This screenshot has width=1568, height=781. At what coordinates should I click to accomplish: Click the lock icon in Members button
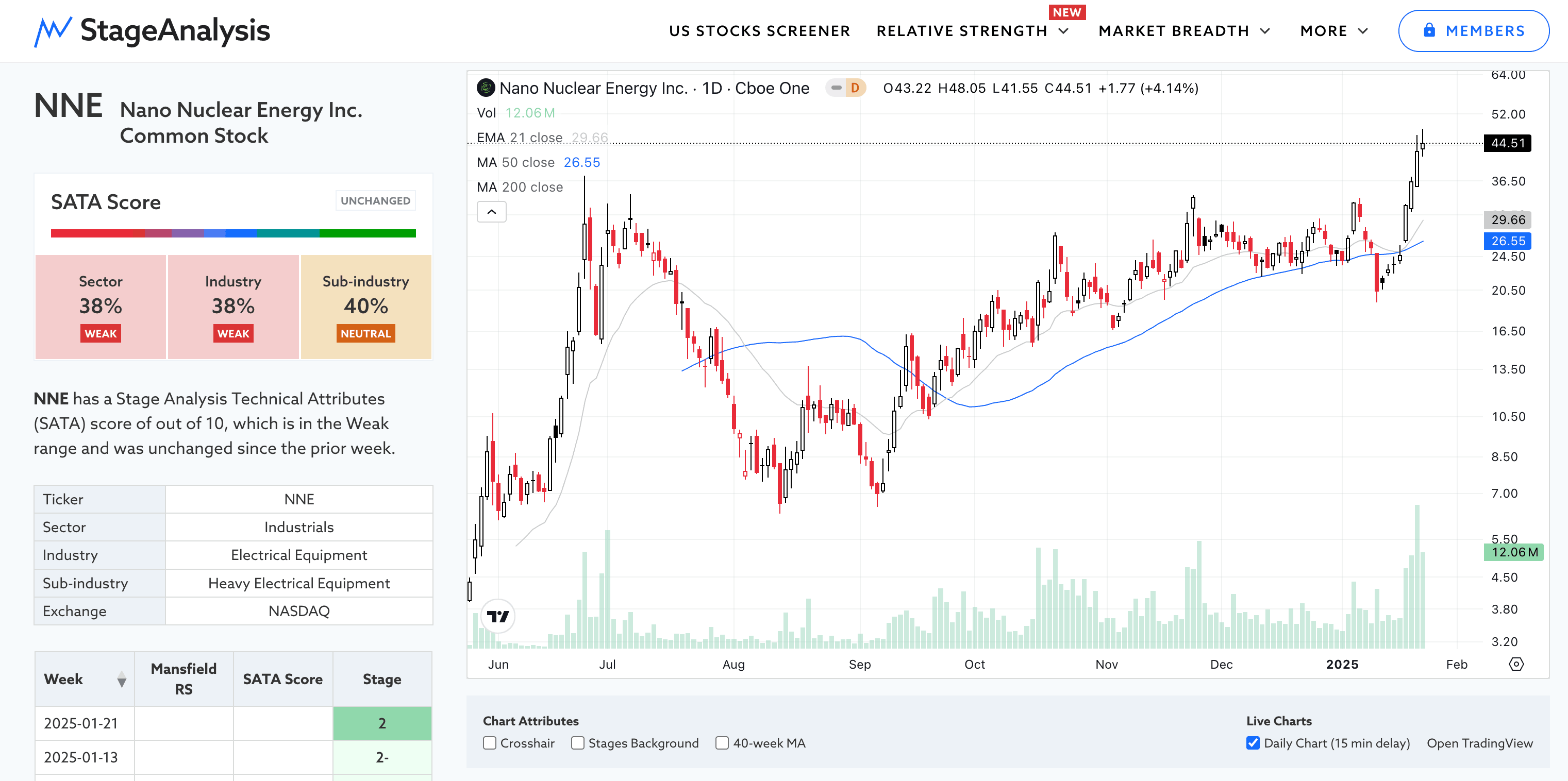pyautogui.click(x=1429, y=30)
